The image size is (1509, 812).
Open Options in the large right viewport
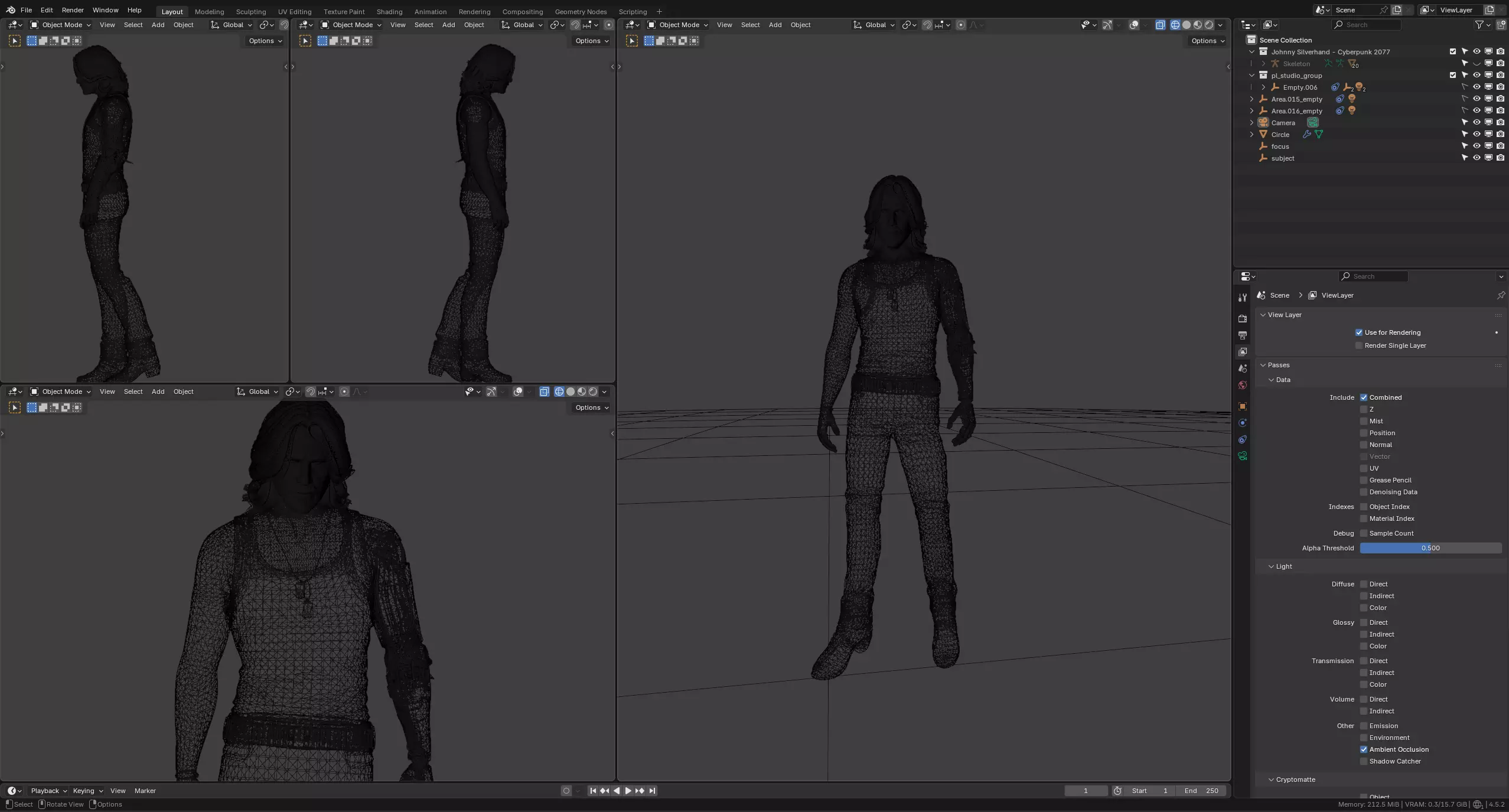pos(1208,41)
